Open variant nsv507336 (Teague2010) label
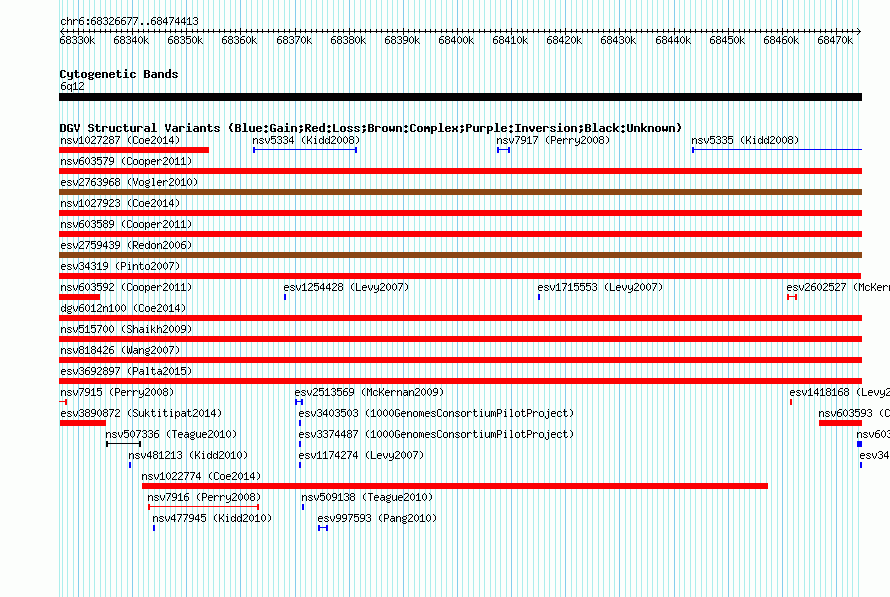The height and width of the screenshot is (597, 890). click(171, 434)
